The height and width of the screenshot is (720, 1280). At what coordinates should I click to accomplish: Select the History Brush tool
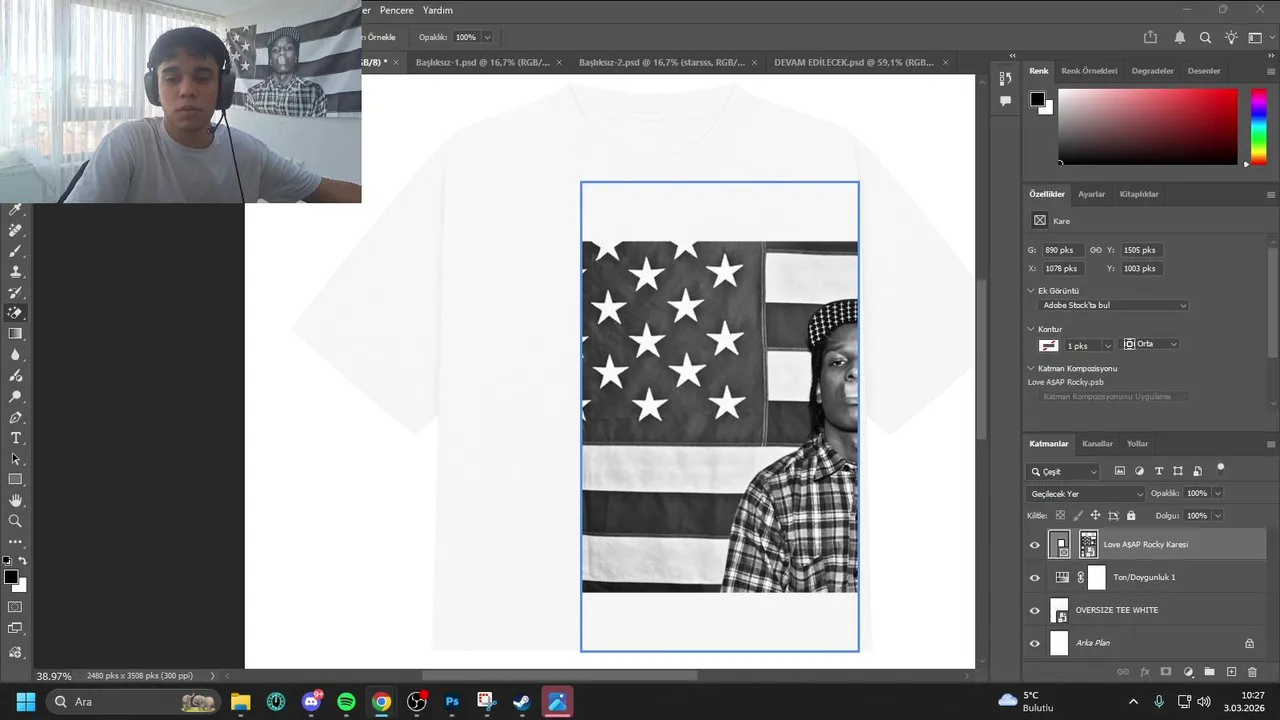[15, 293]
